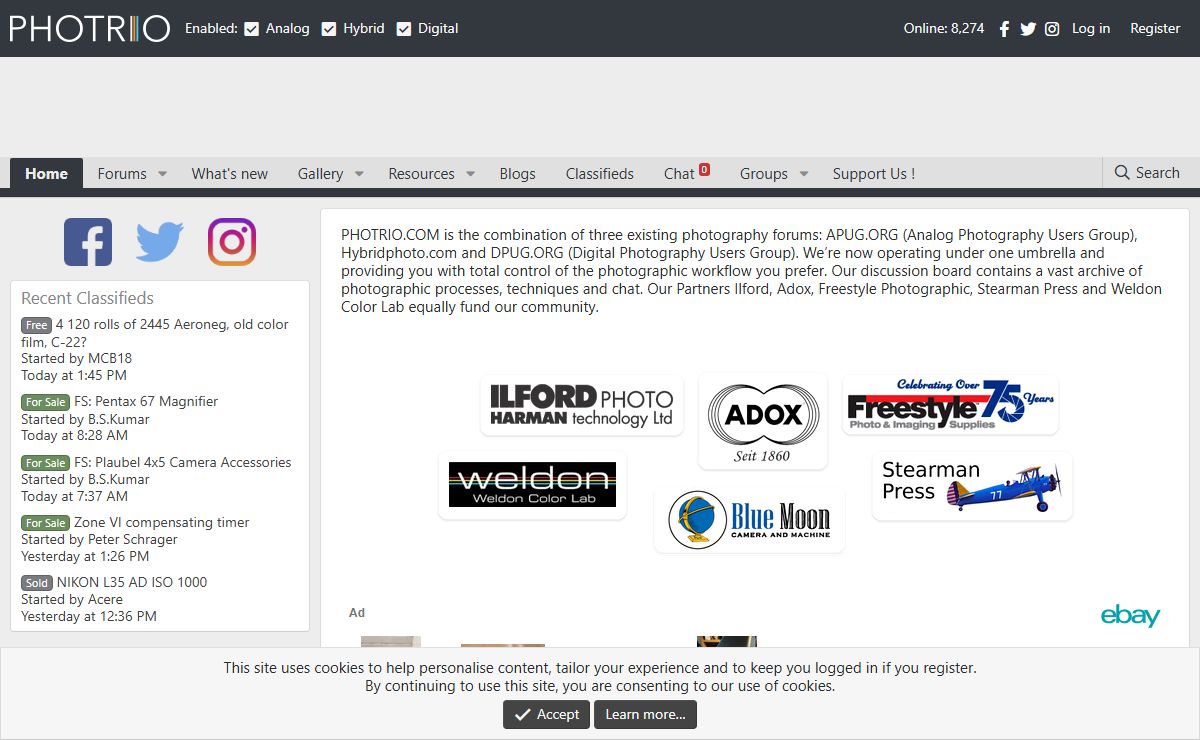Click the Learn more... button
The image size is (1200, 740).
pos(645,714)
